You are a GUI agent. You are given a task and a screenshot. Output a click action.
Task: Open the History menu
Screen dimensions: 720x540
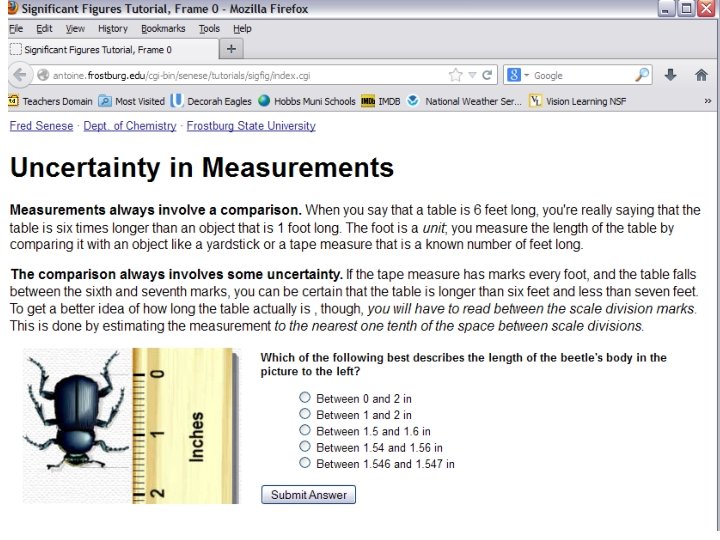pyautogui.click(x=112, y=28)
